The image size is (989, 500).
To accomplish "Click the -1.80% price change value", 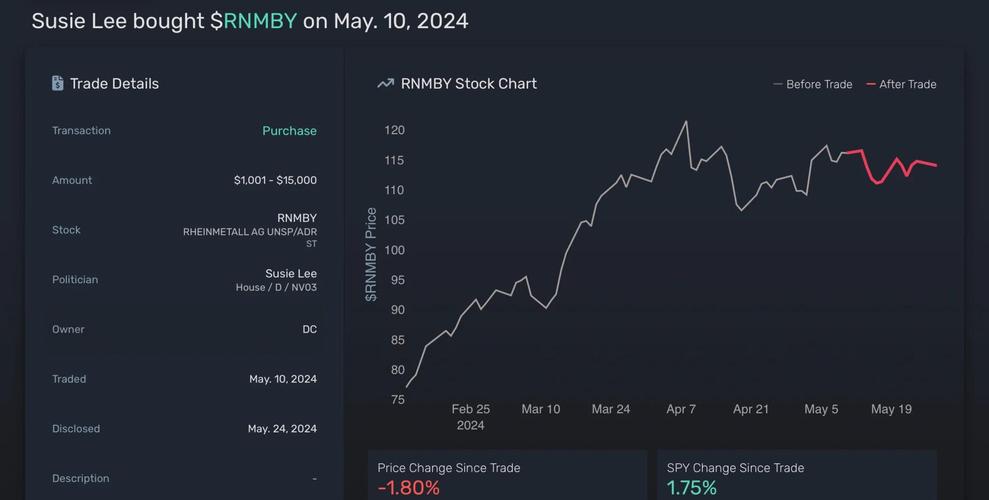I will pos(408,488).
